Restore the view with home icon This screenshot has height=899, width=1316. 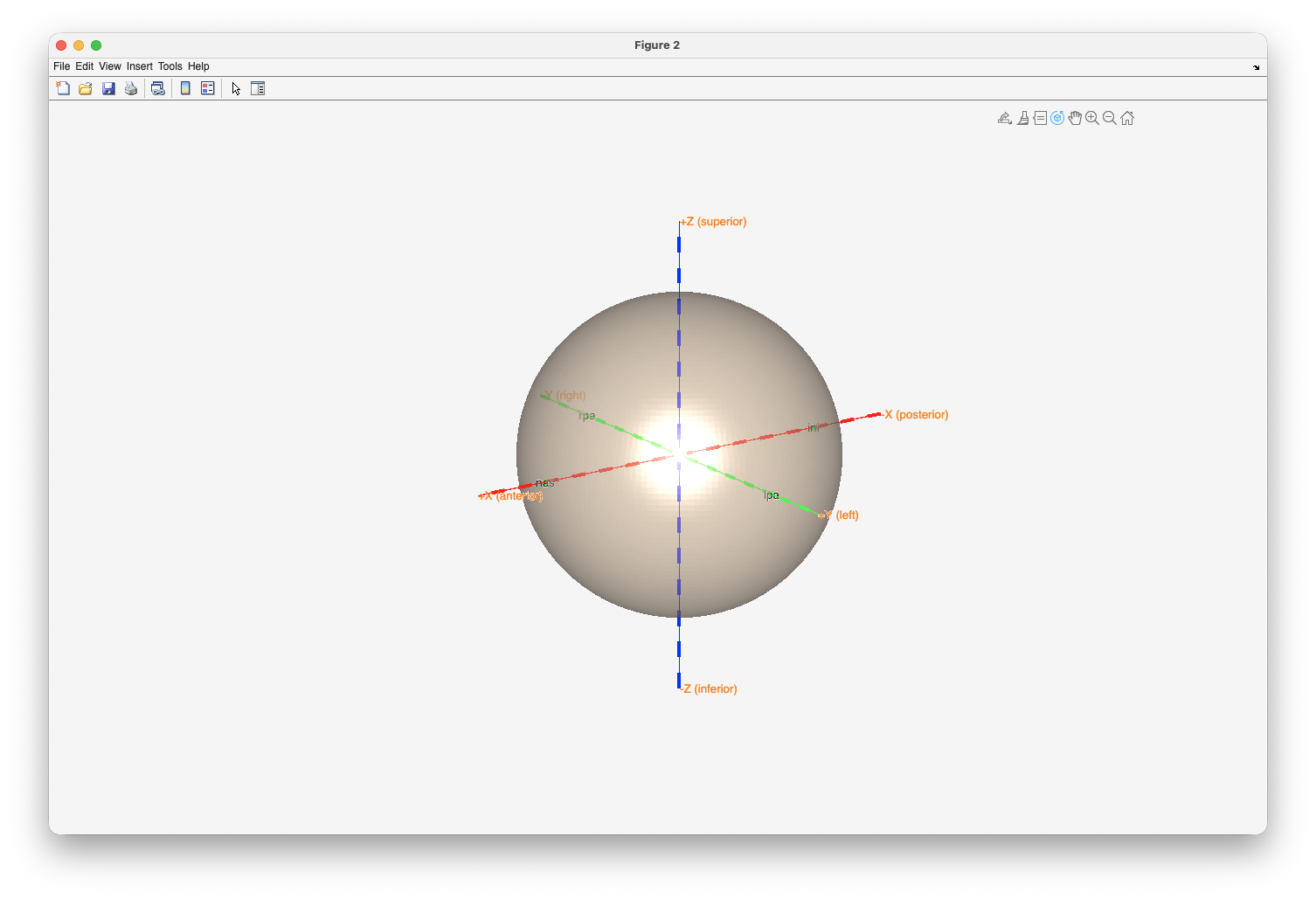tap(1127, 118)
